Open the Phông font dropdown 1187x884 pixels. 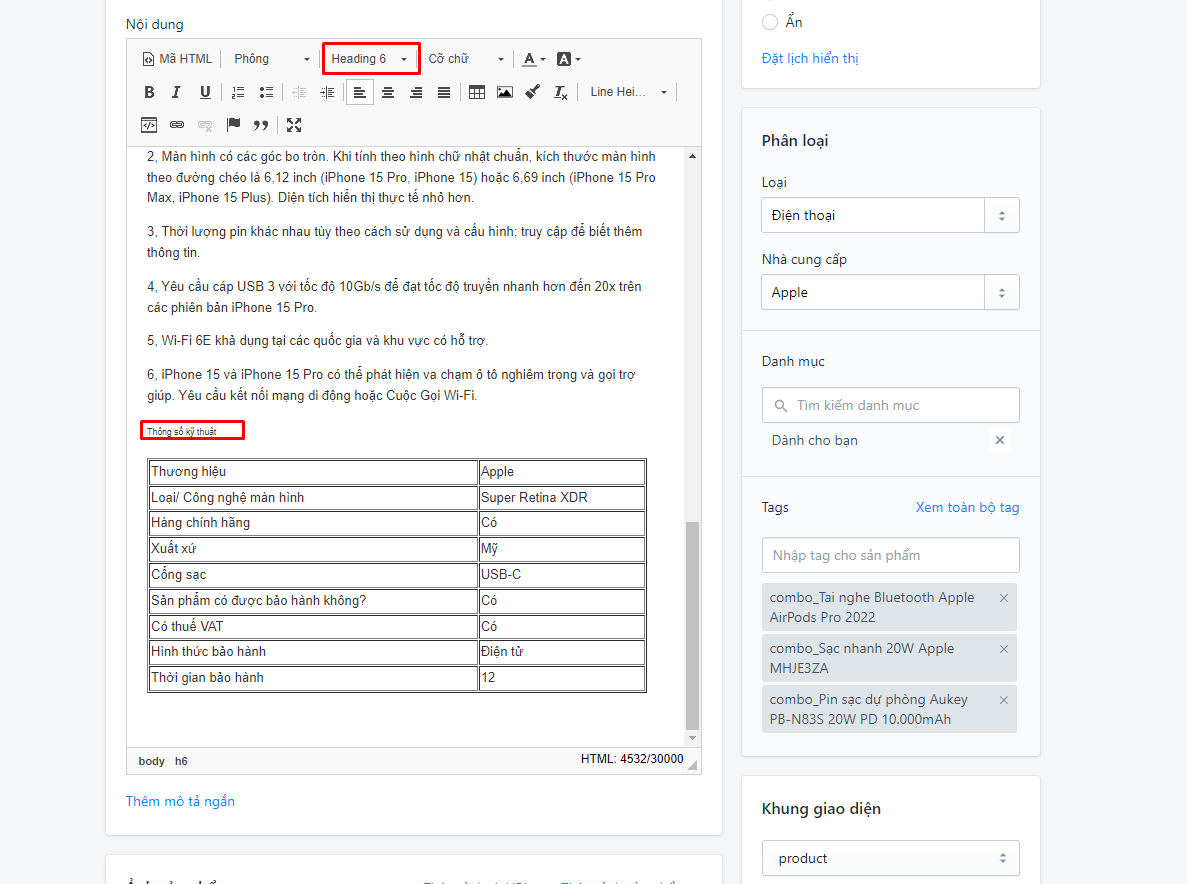[272, 59]
